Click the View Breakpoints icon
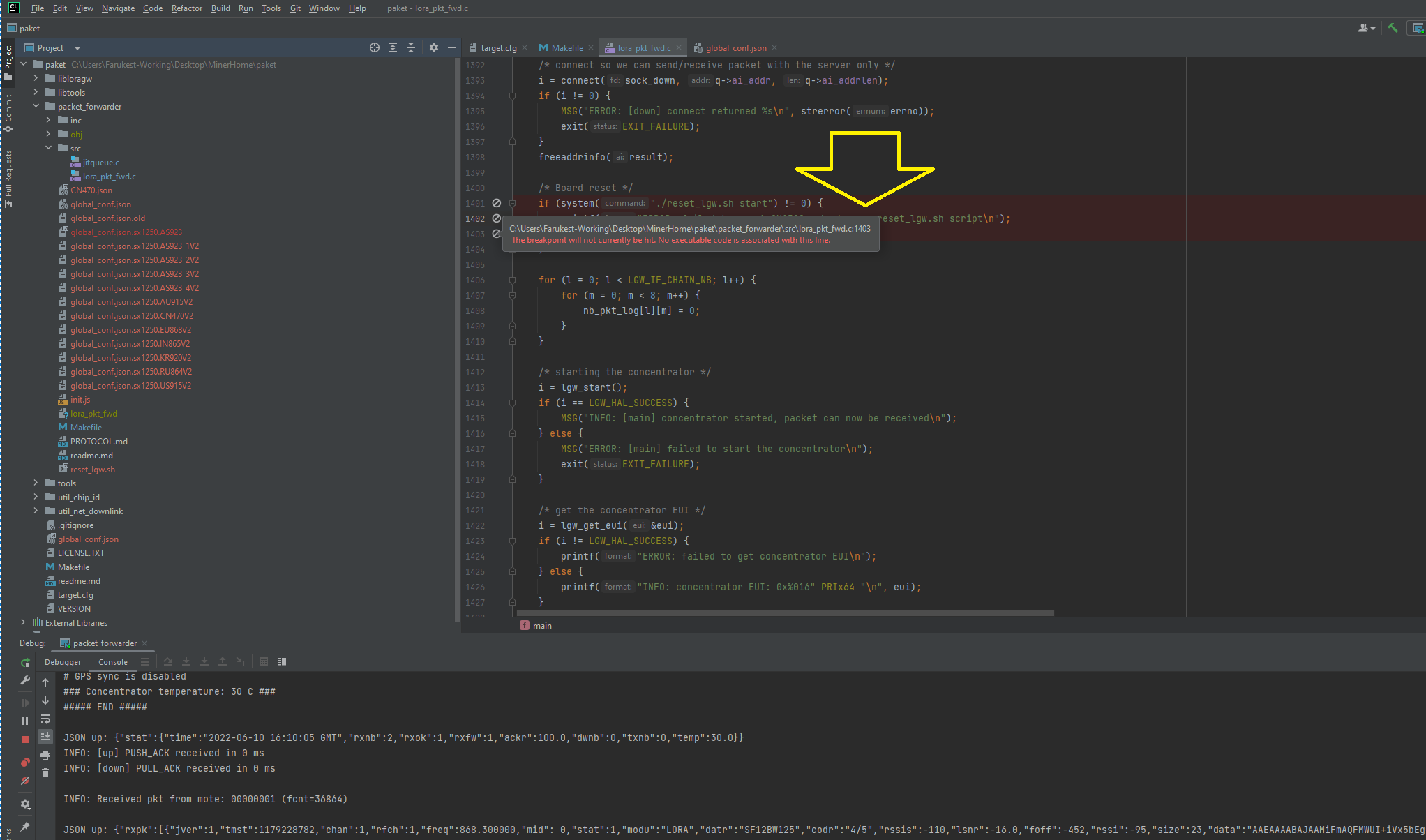Image resolution: width=1426 pixels, height=840 pixels. (25, 762)
